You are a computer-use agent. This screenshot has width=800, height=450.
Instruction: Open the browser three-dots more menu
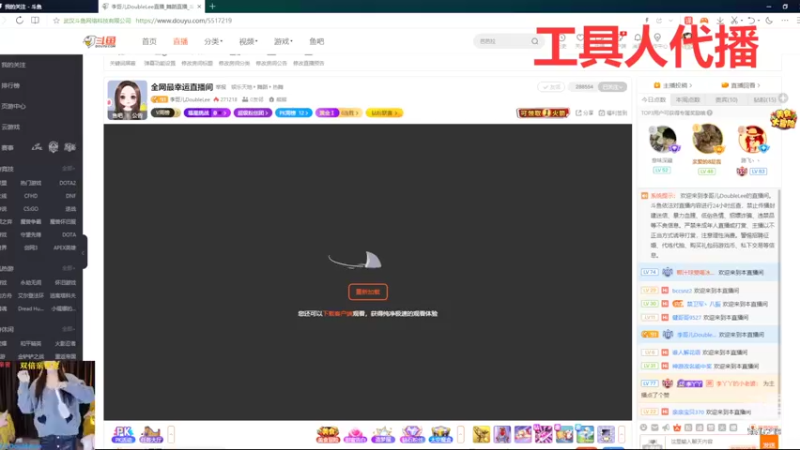[x=785, y=20]
